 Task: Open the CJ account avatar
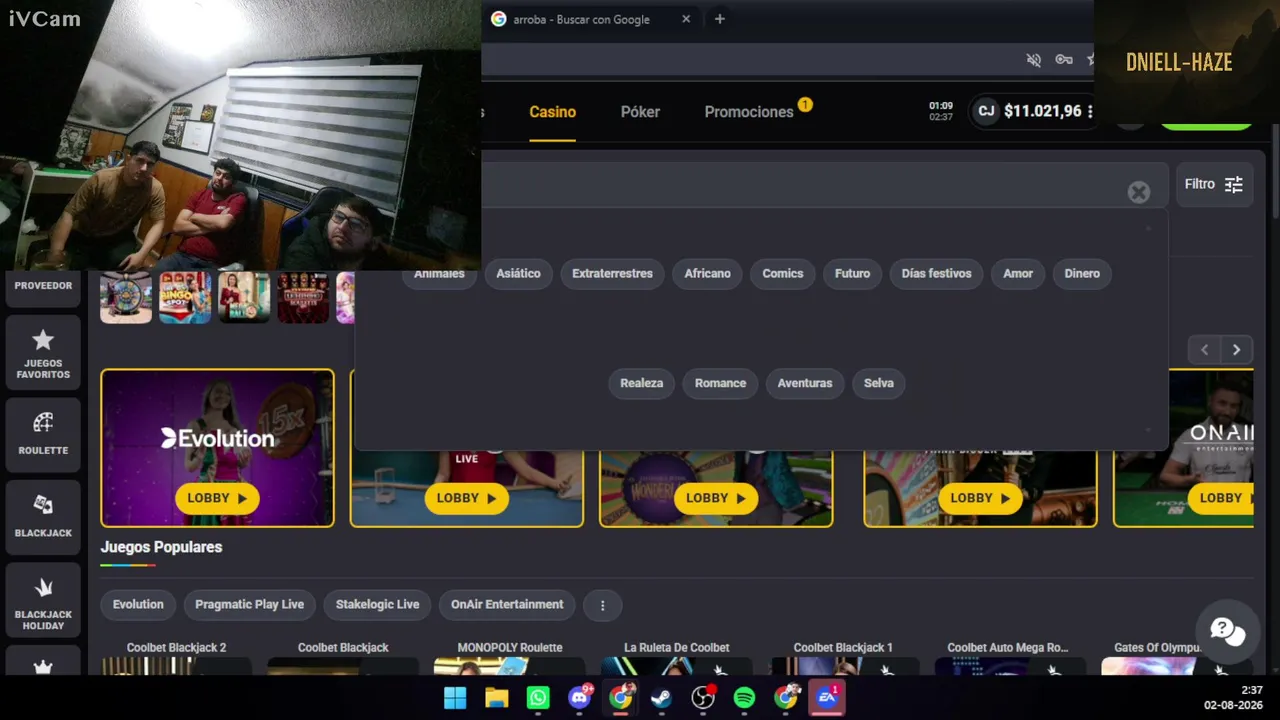(x=986, y=111)
